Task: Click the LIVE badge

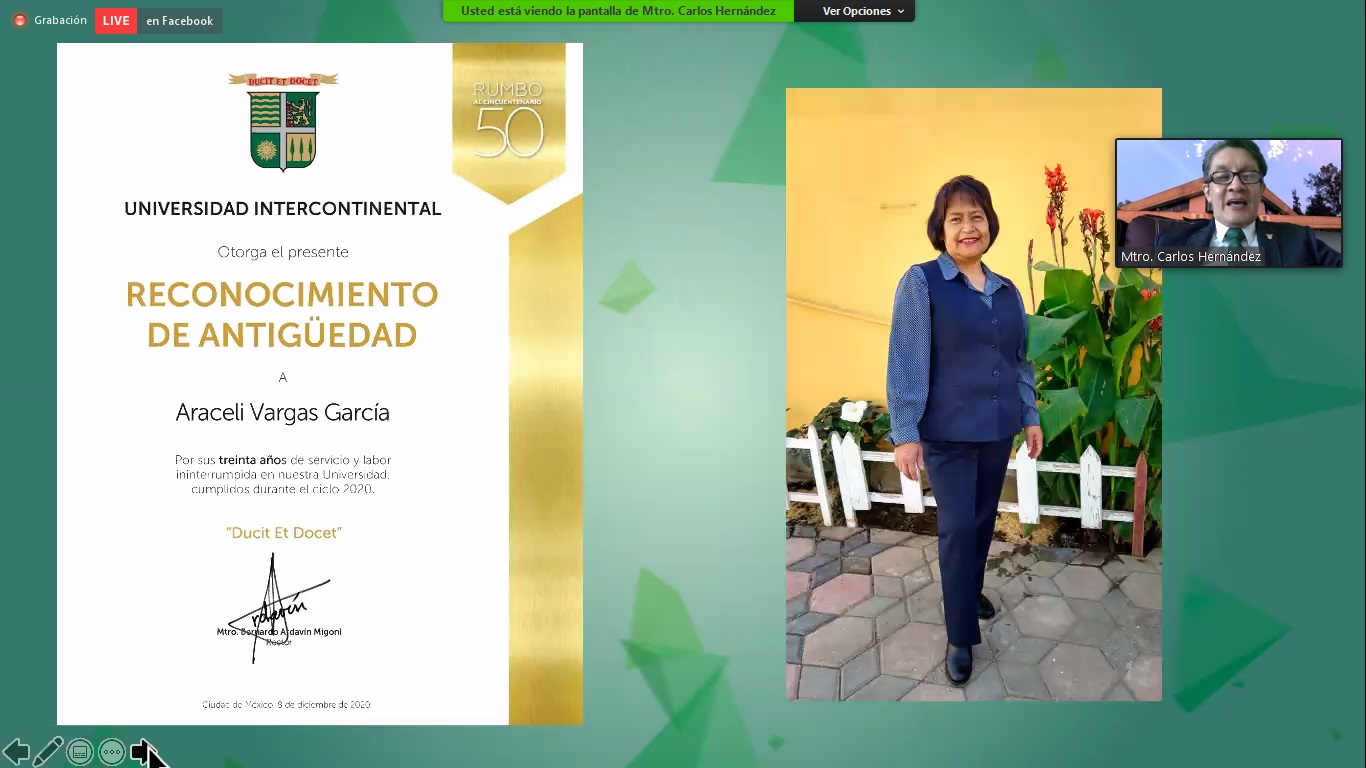Action: pos(116,21)
